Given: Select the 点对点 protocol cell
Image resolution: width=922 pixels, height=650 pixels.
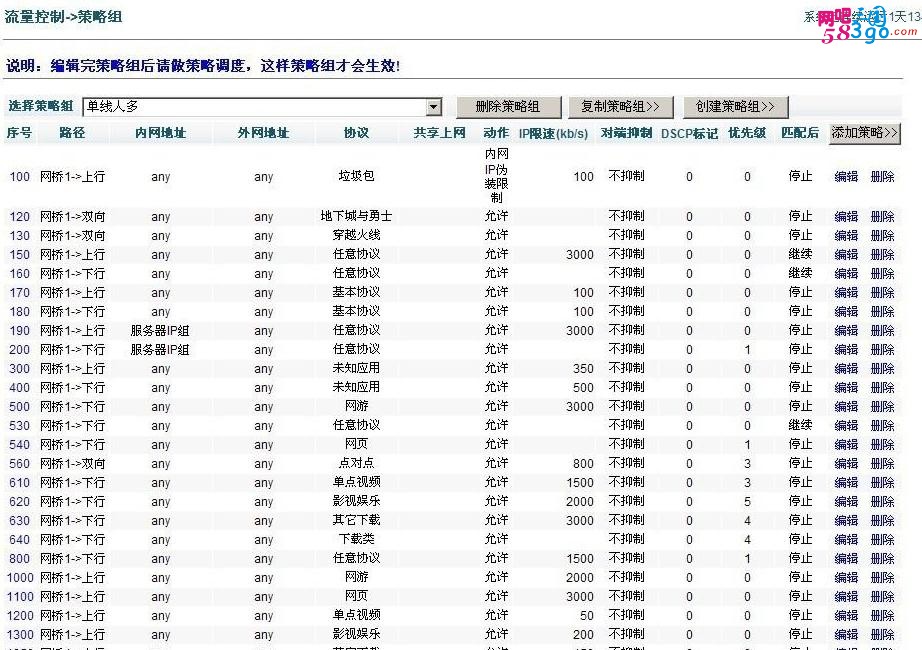Looking at the screenshot, I should (x=356, y=463).
